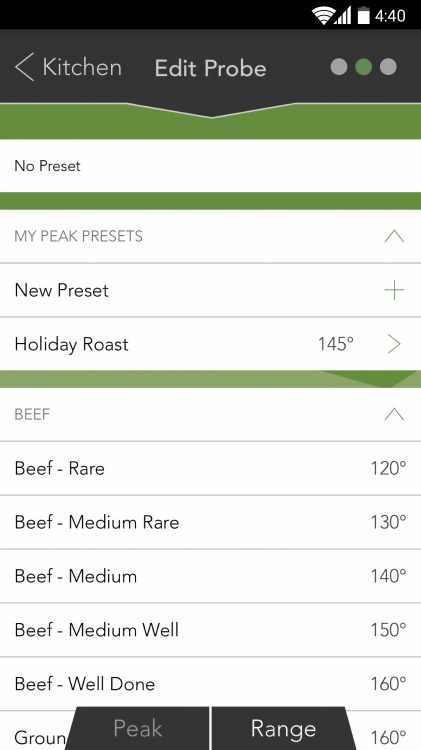Switch to the Peak tab
The image size is (421, 750).
(138, 728)
